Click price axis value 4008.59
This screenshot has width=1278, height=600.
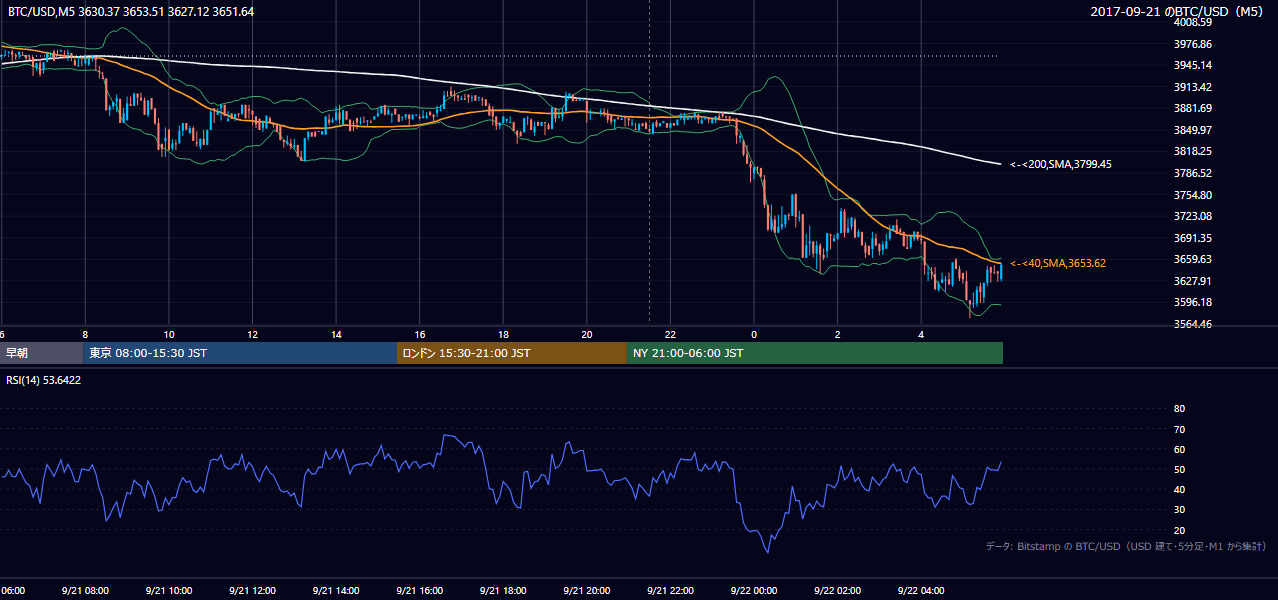[x=1193, y=22]
